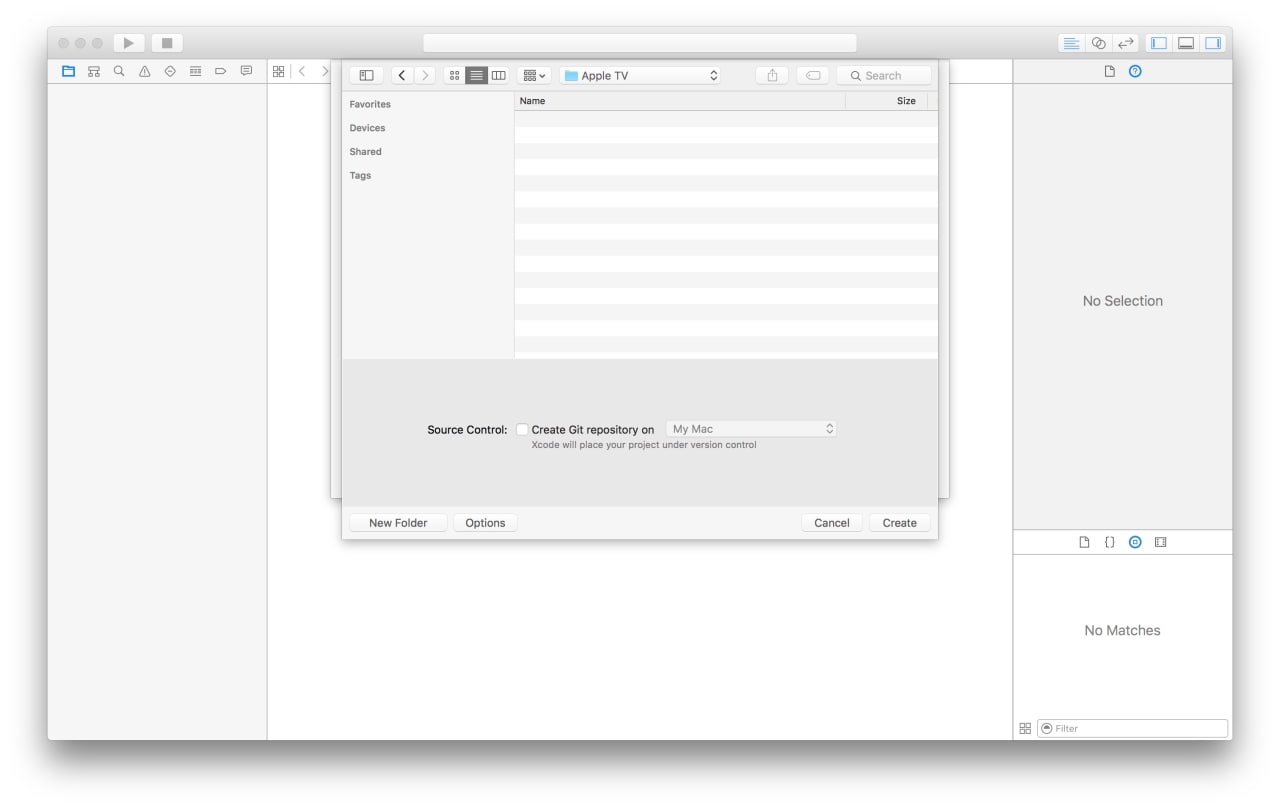The width and height of the screenshot is (1280, 808).
Task: Select Tags section in sidebar
Action: pos(360,176)
